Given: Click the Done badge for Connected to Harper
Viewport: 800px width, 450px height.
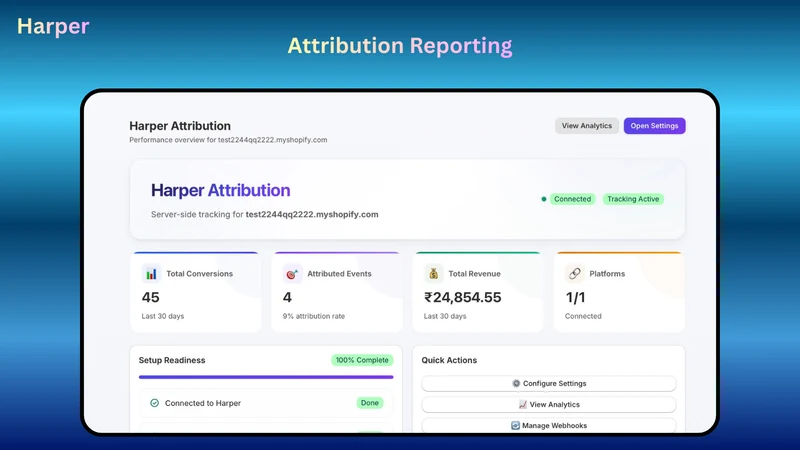Looking at the screenshot, I should [x=369, y=403].
